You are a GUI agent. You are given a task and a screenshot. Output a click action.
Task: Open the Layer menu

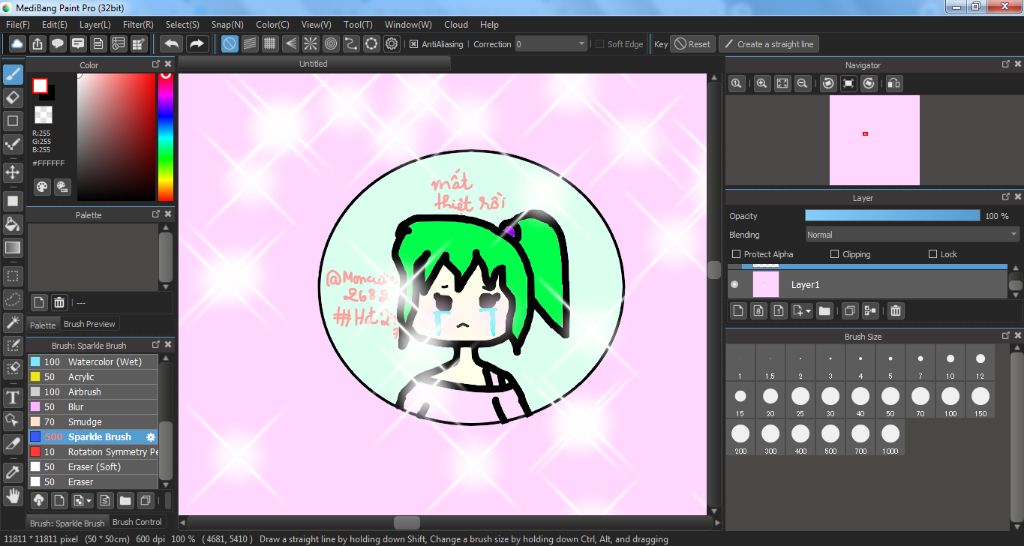click(95, 25)
